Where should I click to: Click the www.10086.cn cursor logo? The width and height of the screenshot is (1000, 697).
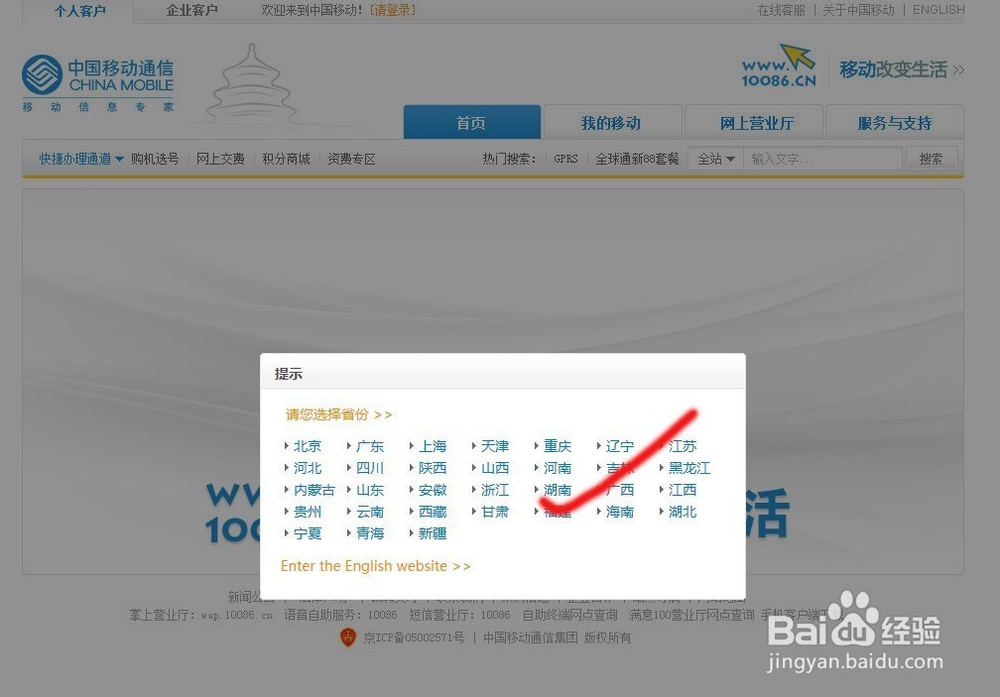pyautogui.click(x=779, y=66)
